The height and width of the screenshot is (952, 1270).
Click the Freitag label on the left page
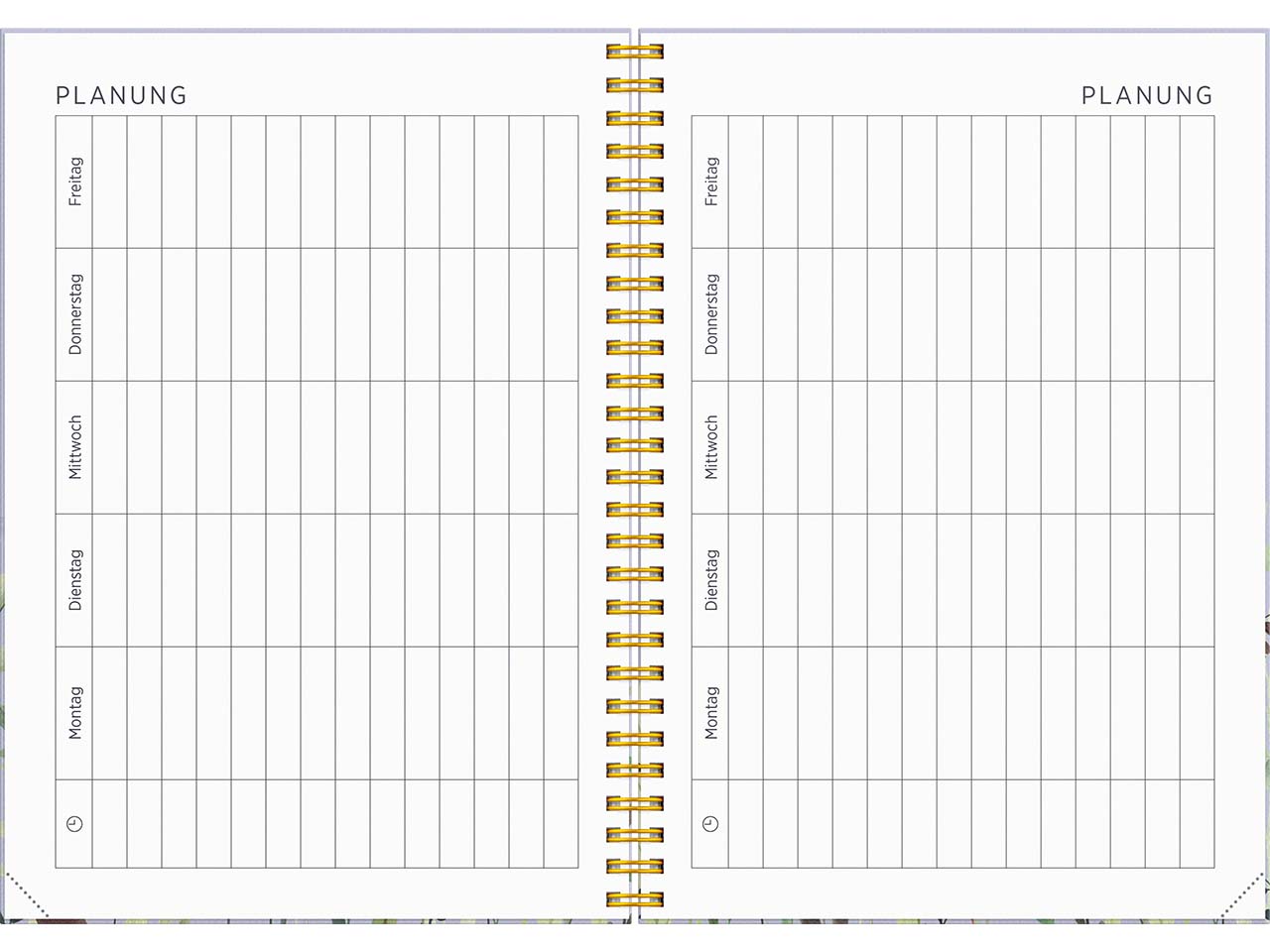coord(74,181)
